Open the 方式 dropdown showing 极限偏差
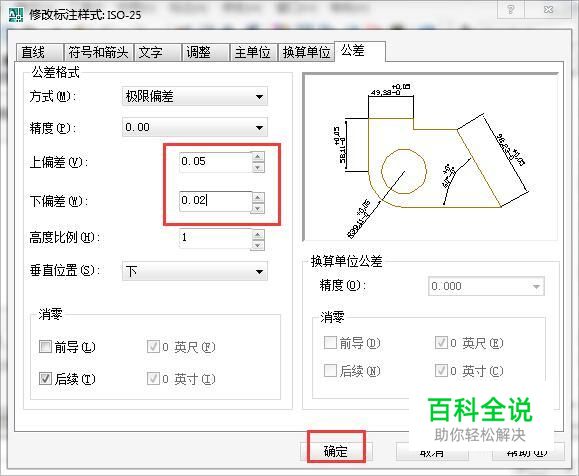This screenshot has width=579, height=476. (x=195, y=96)
